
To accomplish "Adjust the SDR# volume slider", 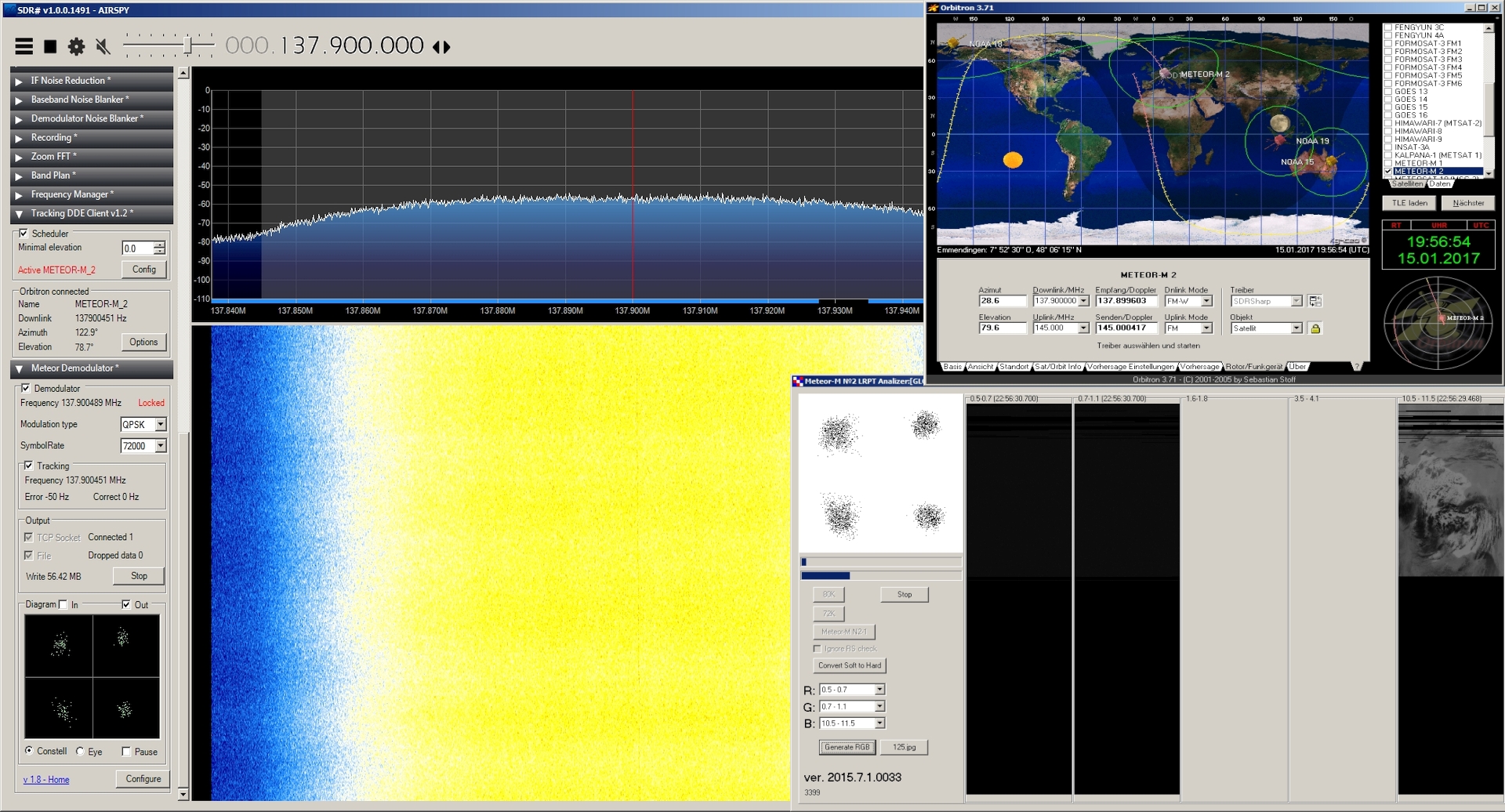I will (188, 45).
